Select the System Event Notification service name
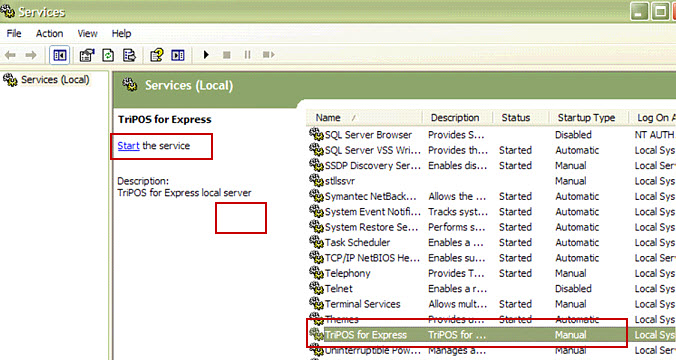Screen dimensions: 676x360 372,212
